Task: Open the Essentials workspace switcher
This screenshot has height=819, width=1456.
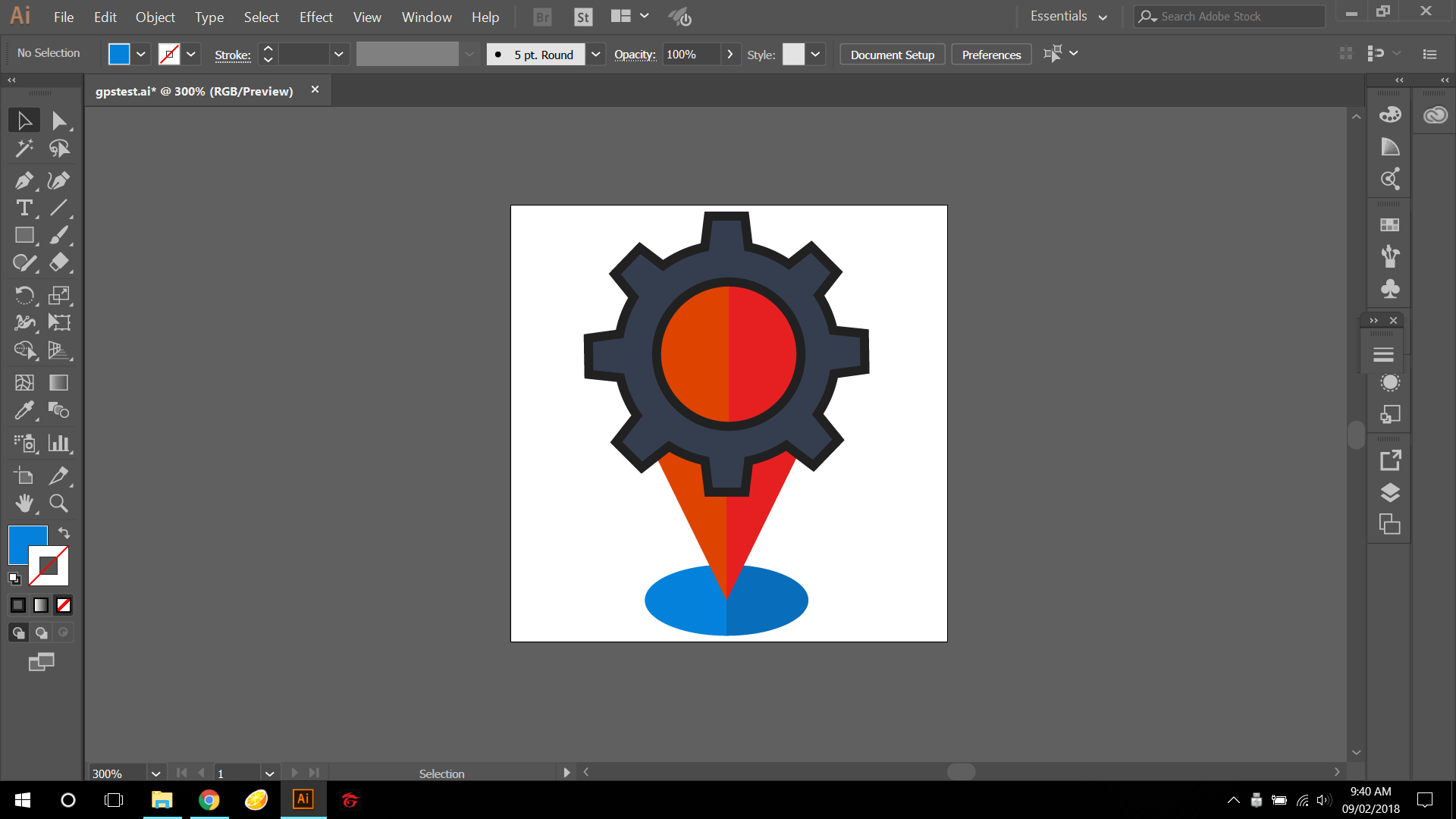Action: click(1068, 15)
